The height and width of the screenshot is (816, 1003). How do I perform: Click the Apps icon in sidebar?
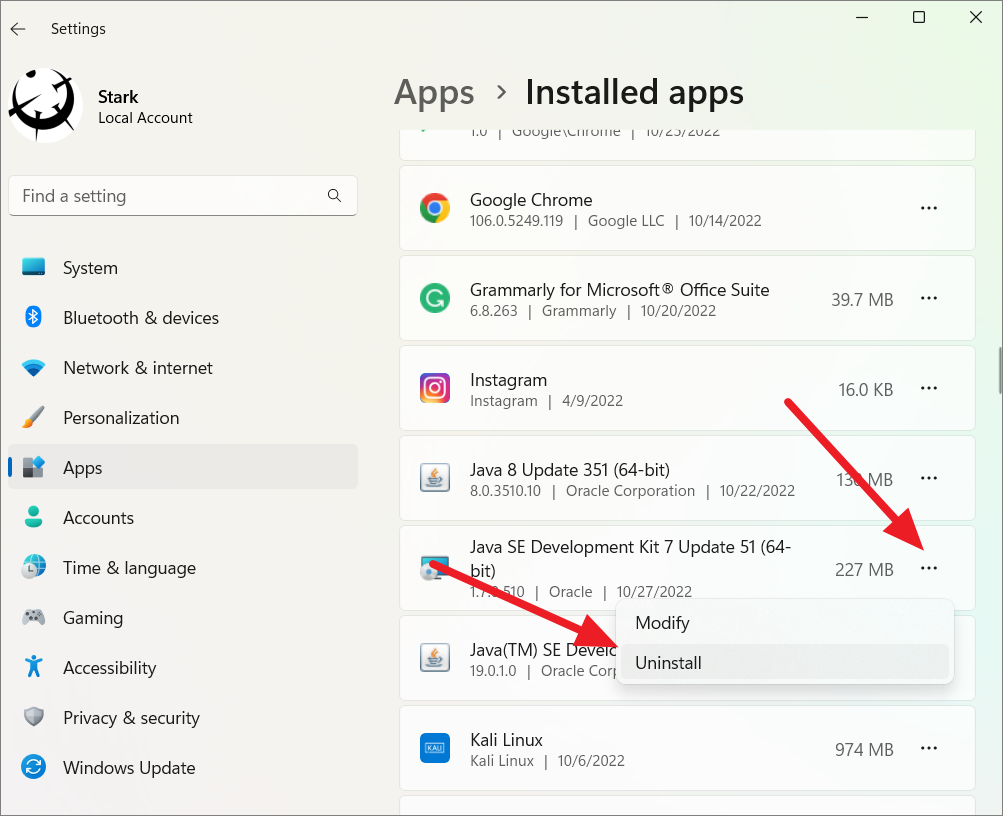[x=33, y=467]
